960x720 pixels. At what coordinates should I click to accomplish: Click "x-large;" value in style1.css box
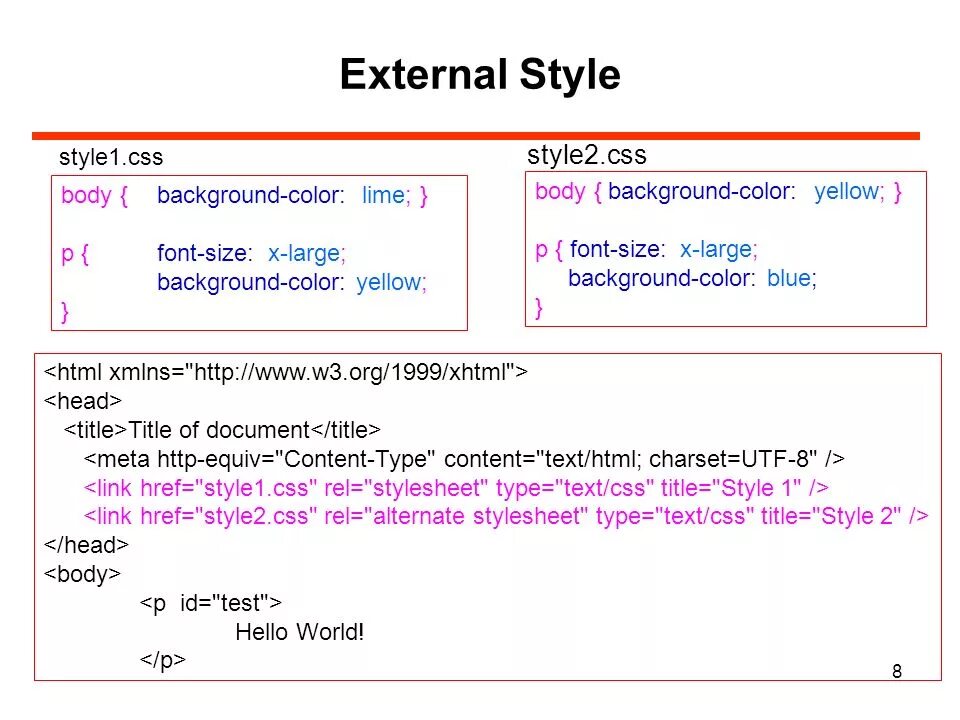coord(307,253)
